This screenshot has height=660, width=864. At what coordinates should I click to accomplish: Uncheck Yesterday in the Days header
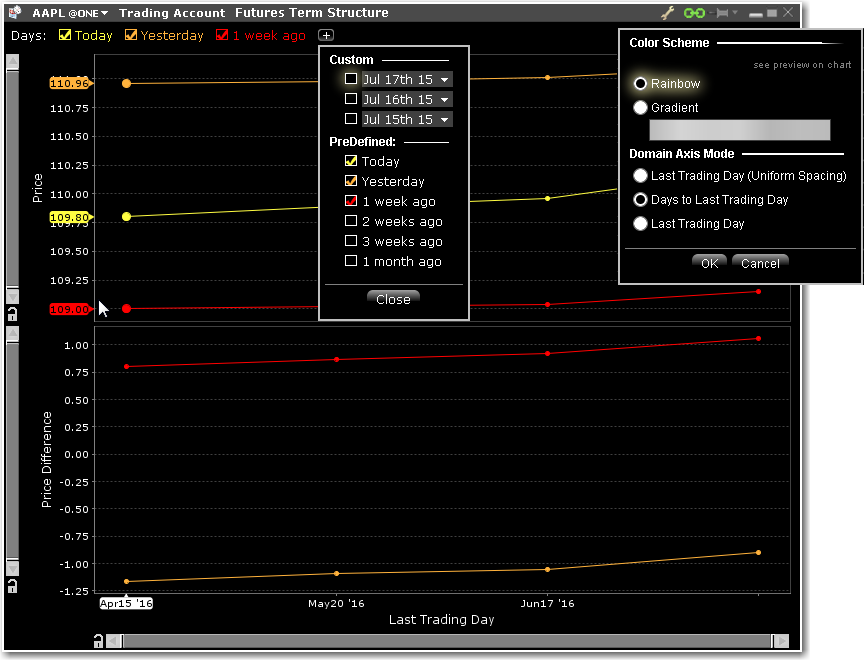131,35
